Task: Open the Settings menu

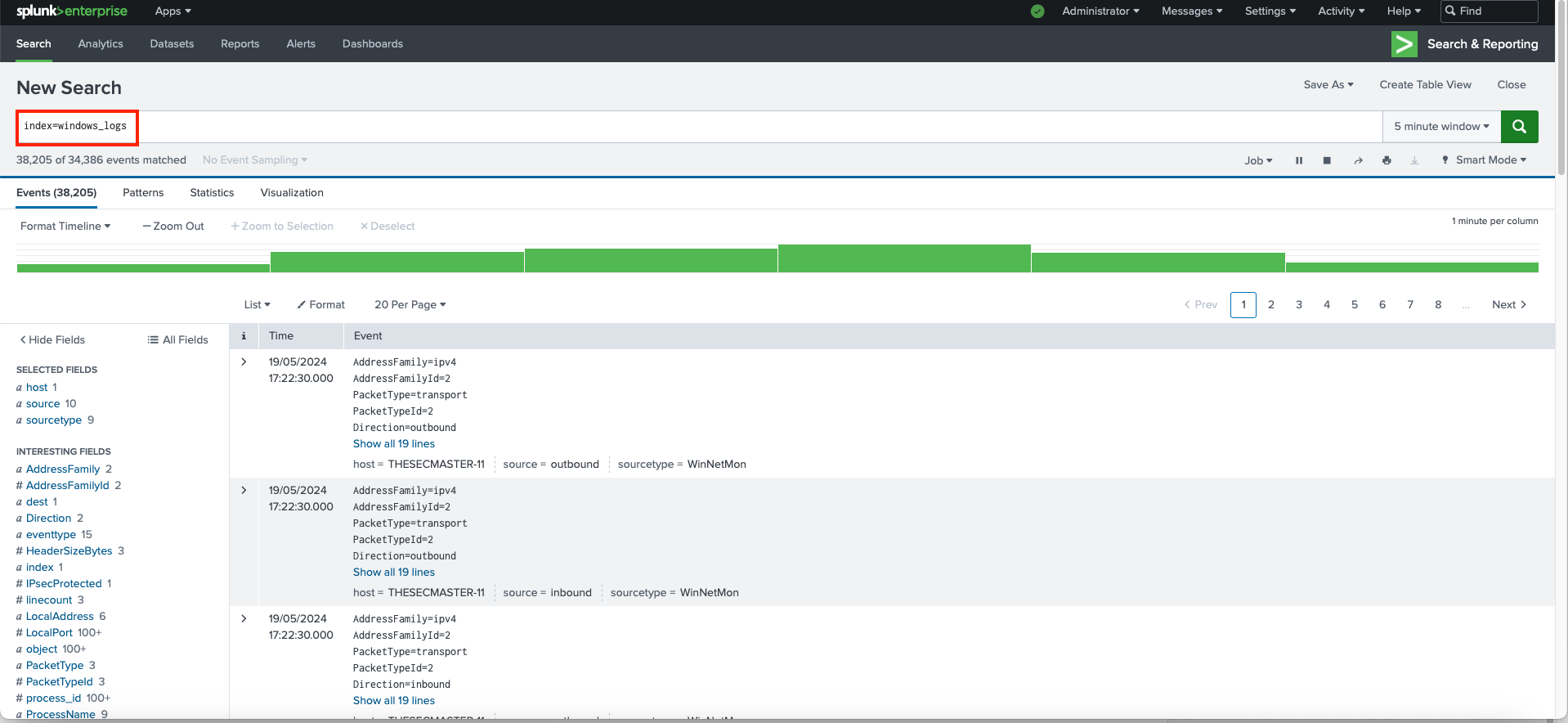Action: (1270, 11)
